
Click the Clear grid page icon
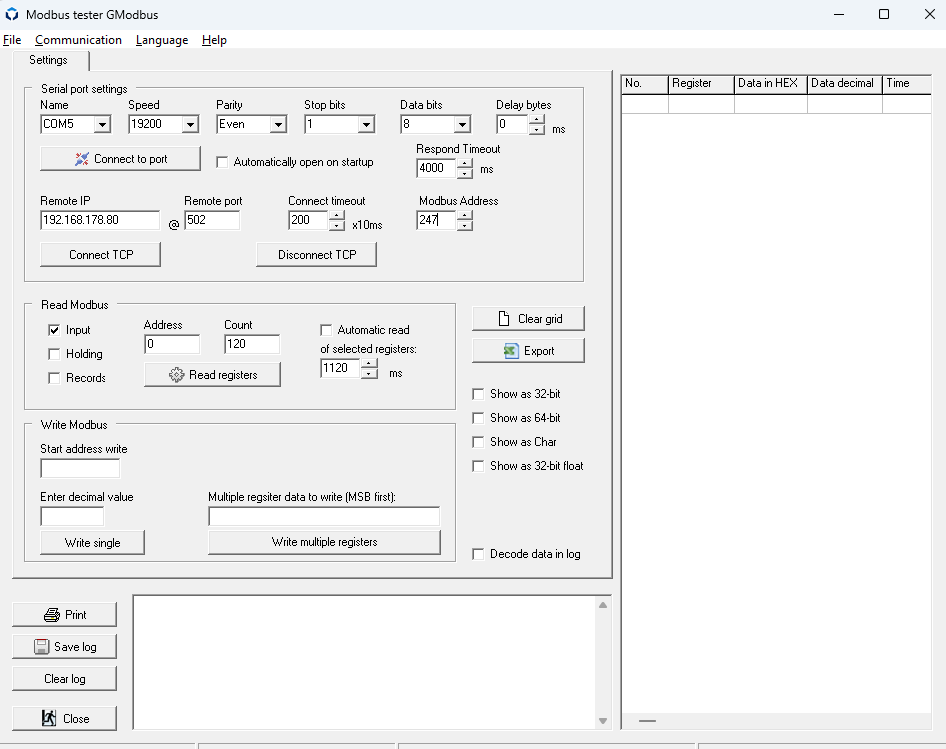(505, 319)
